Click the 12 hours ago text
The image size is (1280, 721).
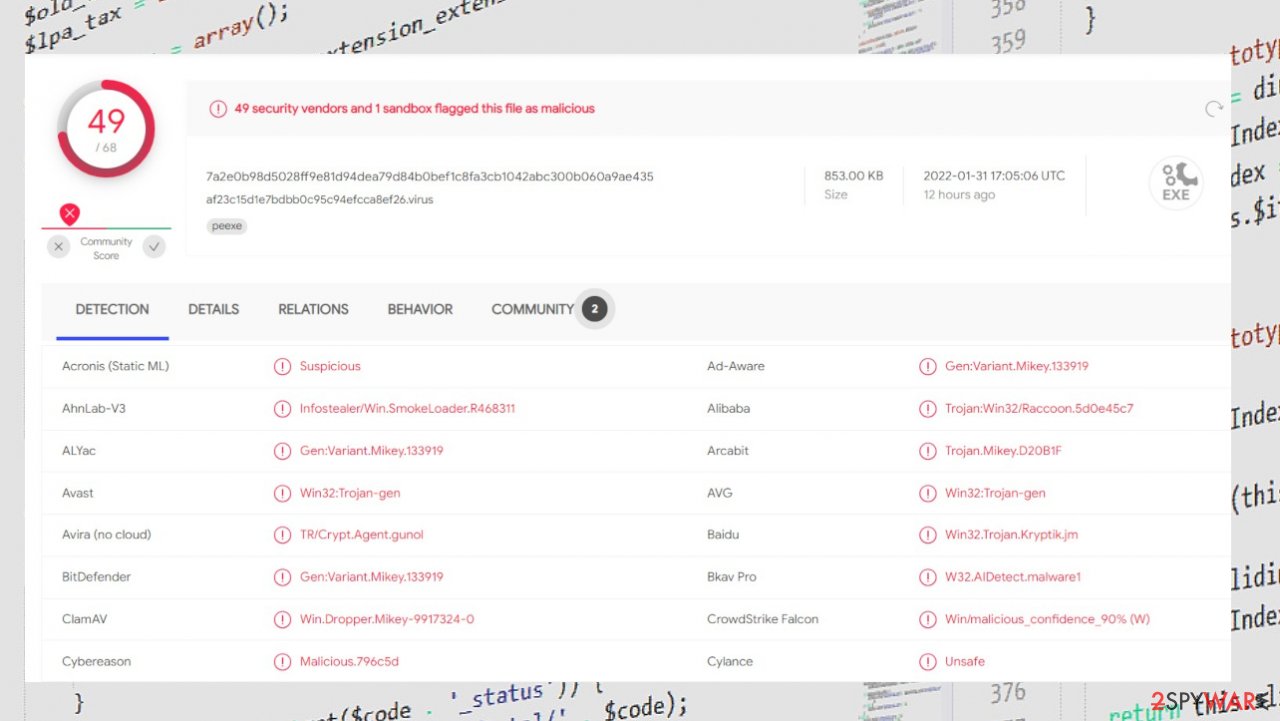(959, 195)
